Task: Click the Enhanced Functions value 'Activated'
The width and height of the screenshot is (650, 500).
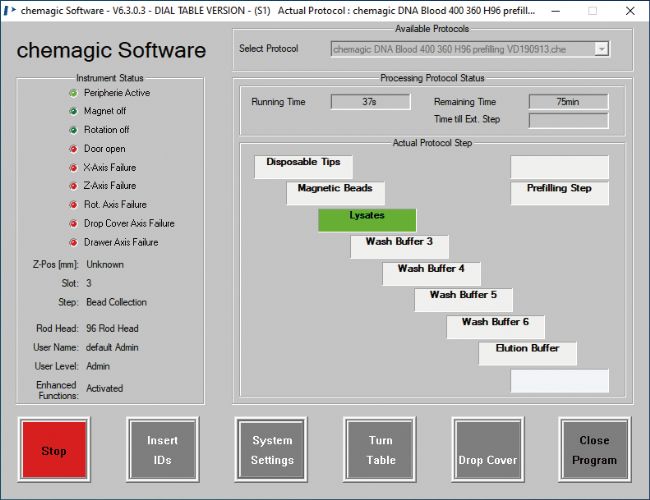Action: coord(104,388)
